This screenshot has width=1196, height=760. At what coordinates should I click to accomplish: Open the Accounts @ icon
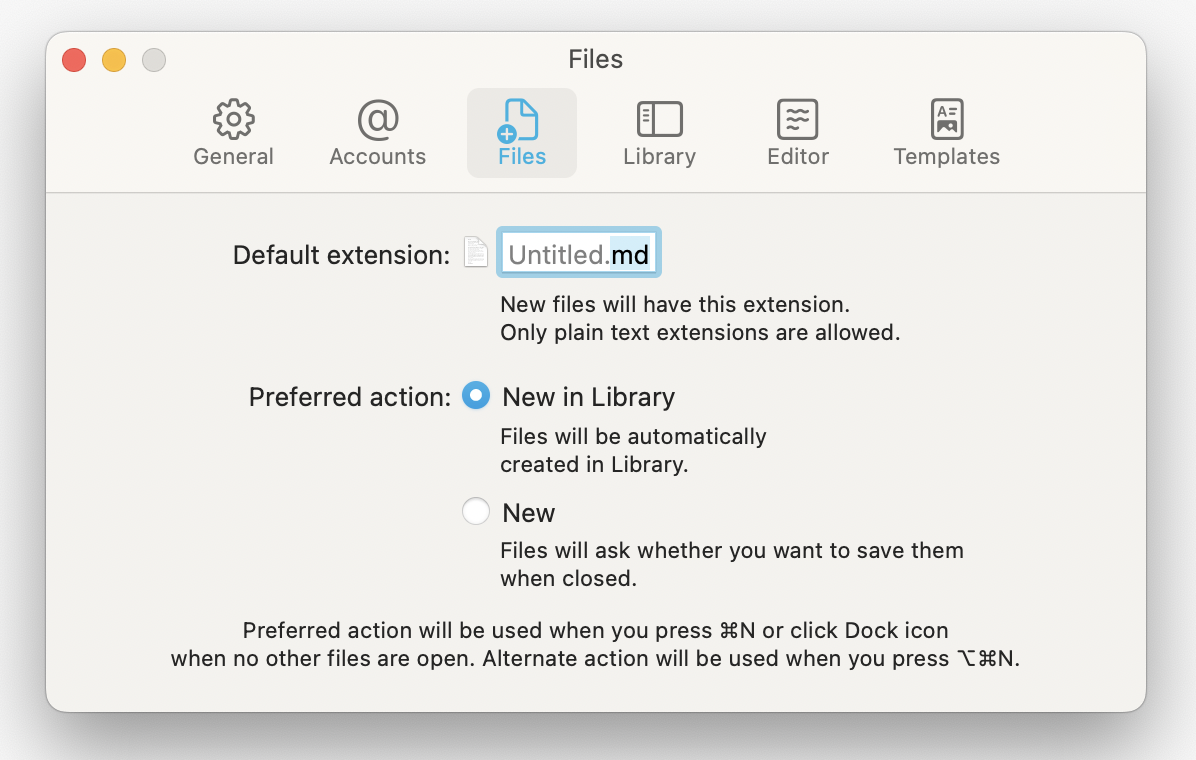coord(378,119)
